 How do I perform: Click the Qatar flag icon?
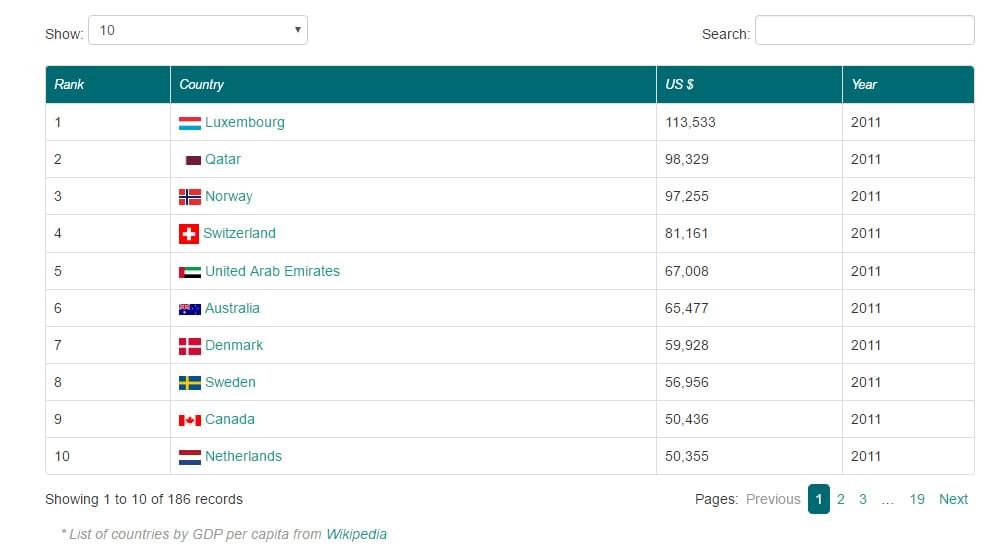193,160
